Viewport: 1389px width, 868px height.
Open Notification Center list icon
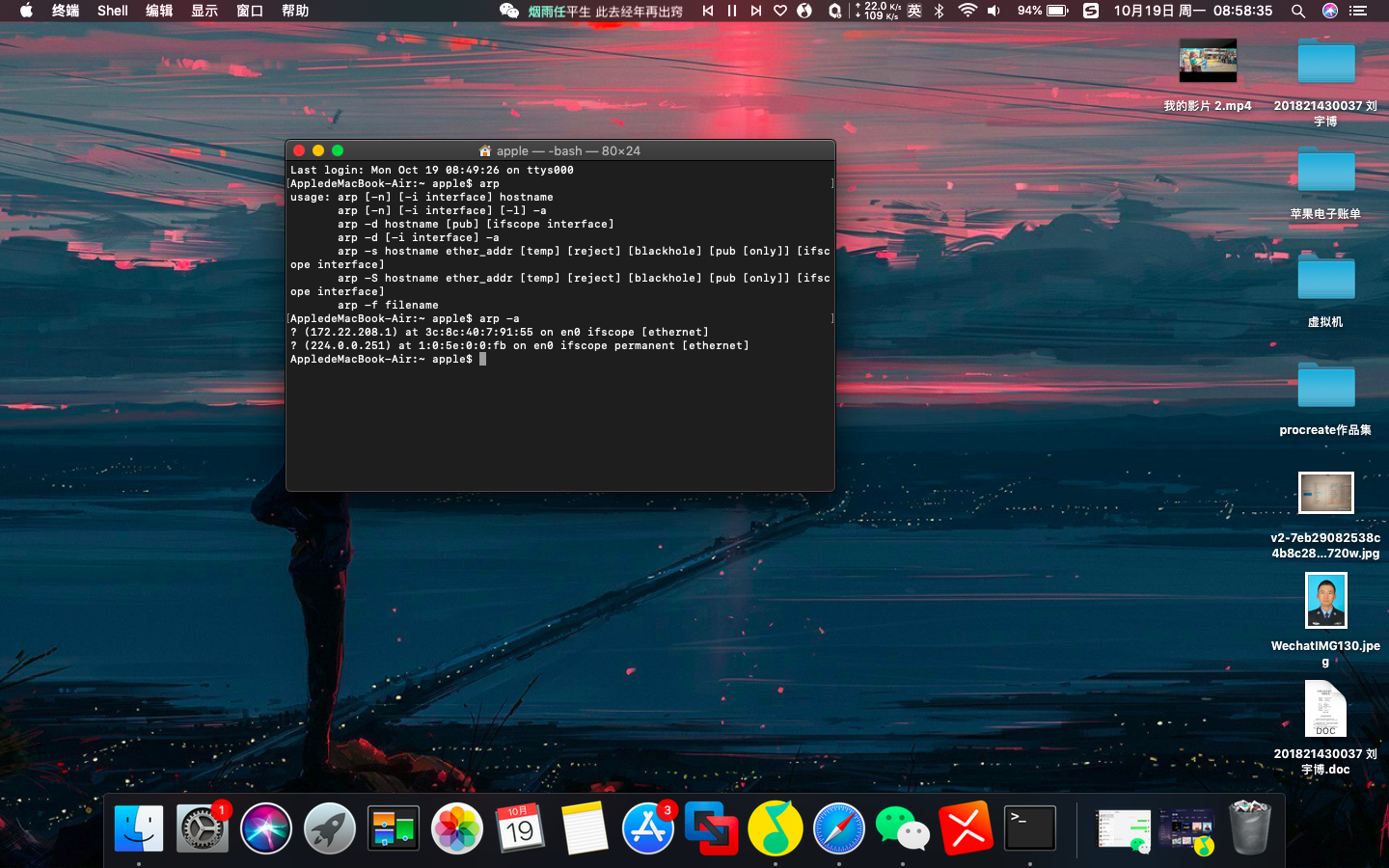pyautogui.click(x=1358, y=11)
